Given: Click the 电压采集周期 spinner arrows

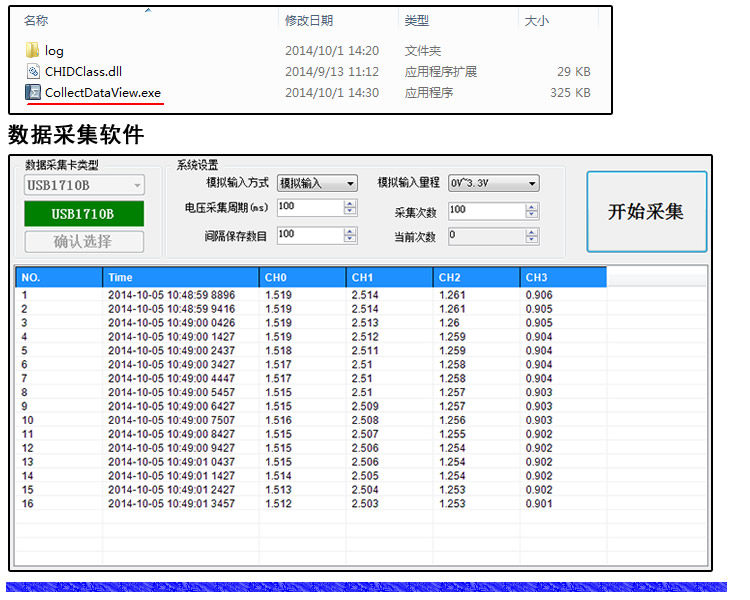Looking at the screenshot, I should pos(350,207).
